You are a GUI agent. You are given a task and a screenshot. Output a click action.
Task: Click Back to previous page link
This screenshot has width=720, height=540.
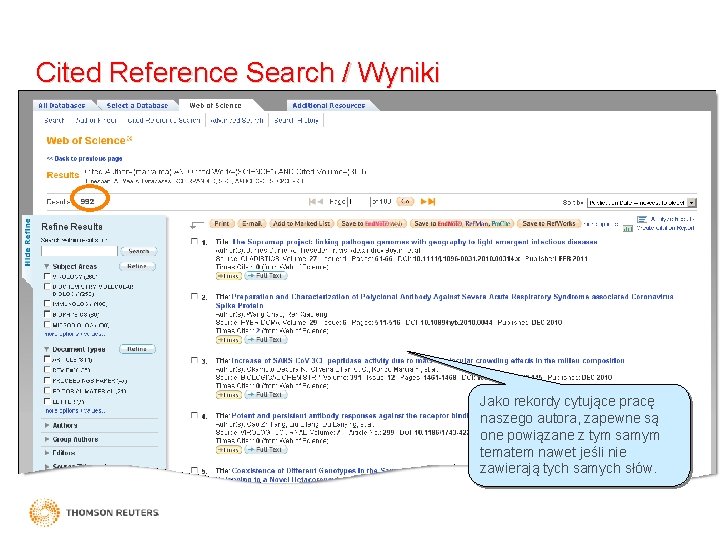pyautogui.click(x=84, y=158)
